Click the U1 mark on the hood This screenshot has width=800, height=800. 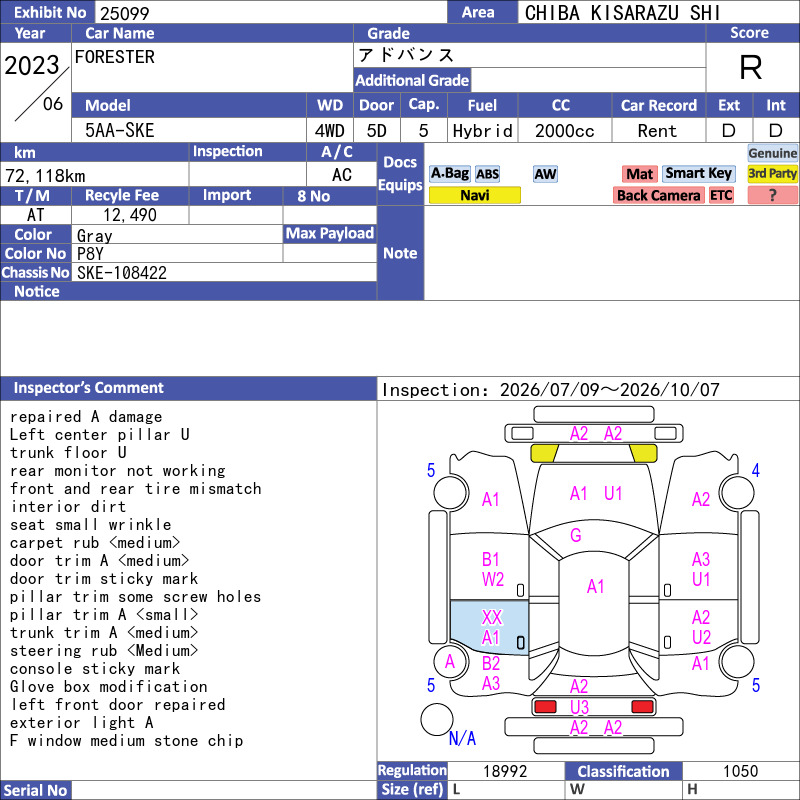(x=613, y=494)
